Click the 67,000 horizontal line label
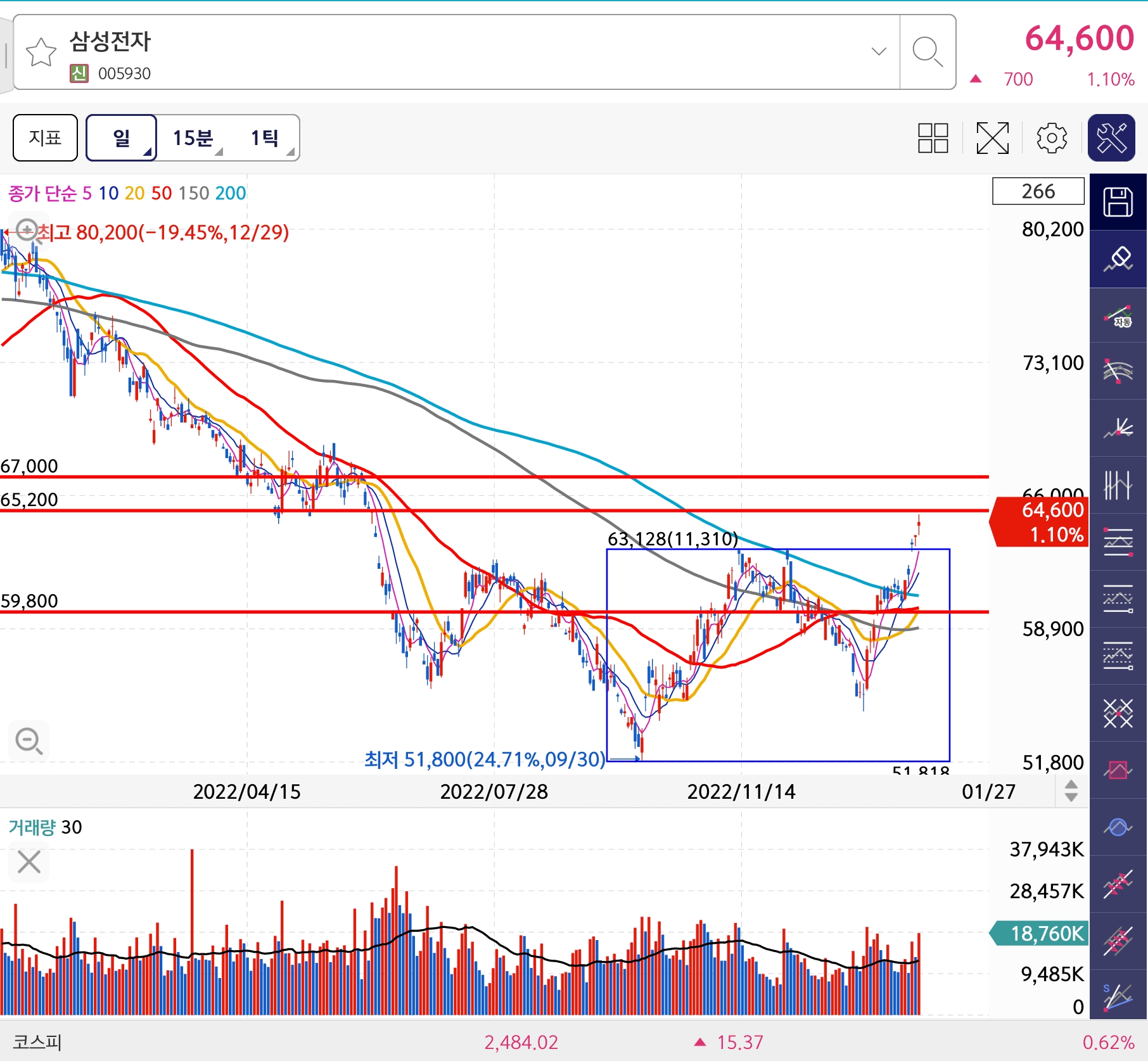1148x1061 pixels. click(x=29, y=466)
